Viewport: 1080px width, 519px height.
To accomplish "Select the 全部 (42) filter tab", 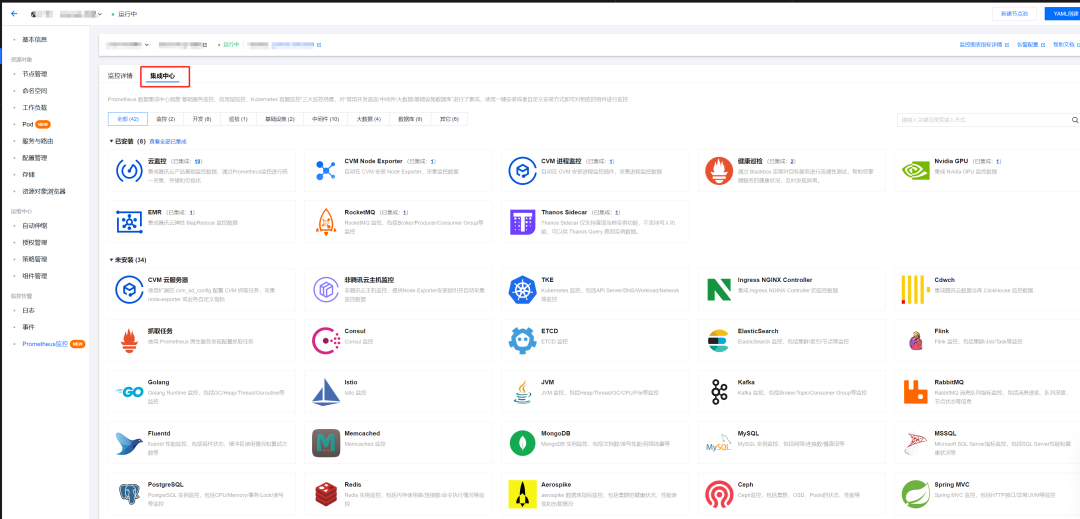I will (x=128, y=119).
